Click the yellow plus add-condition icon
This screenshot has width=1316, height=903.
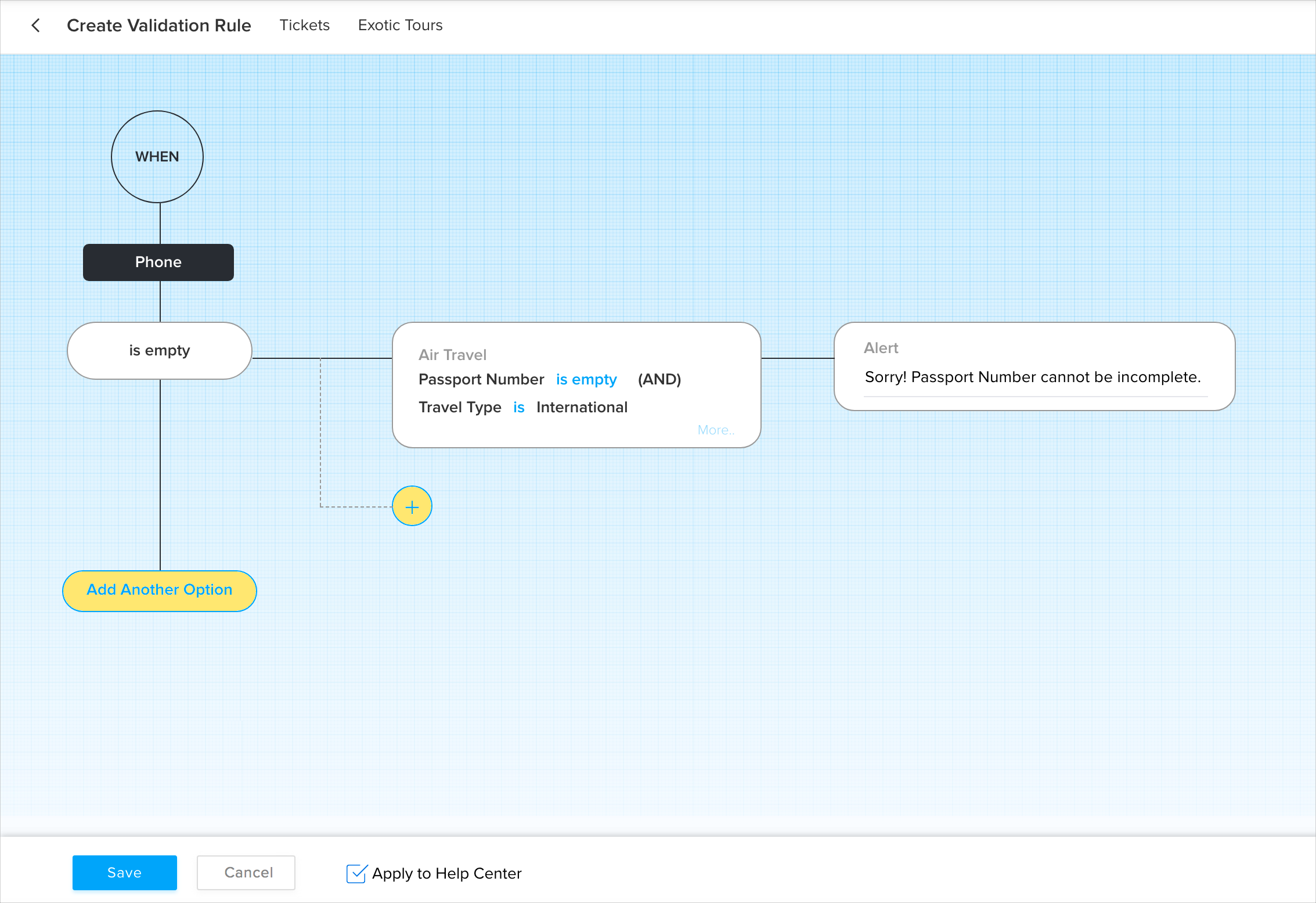pyautogui.click(x=412, y=506)
